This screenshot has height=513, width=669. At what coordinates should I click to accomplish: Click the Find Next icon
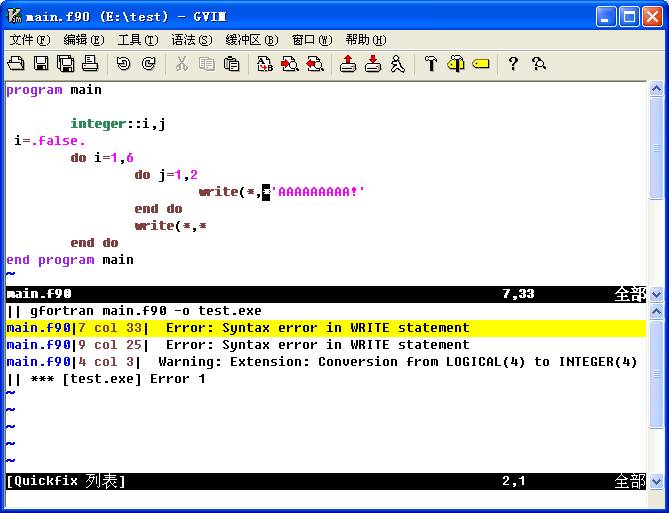tap(290, 64)
